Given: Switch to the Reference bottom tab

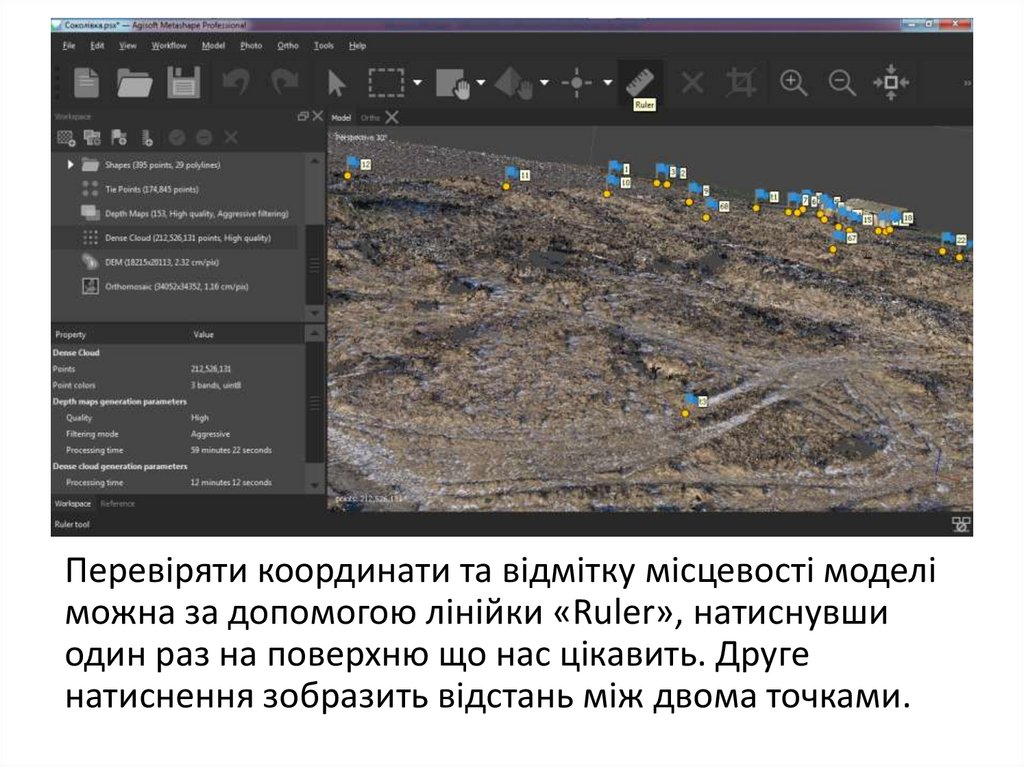Looking at the screenshot, I should (x=118, y=504).
